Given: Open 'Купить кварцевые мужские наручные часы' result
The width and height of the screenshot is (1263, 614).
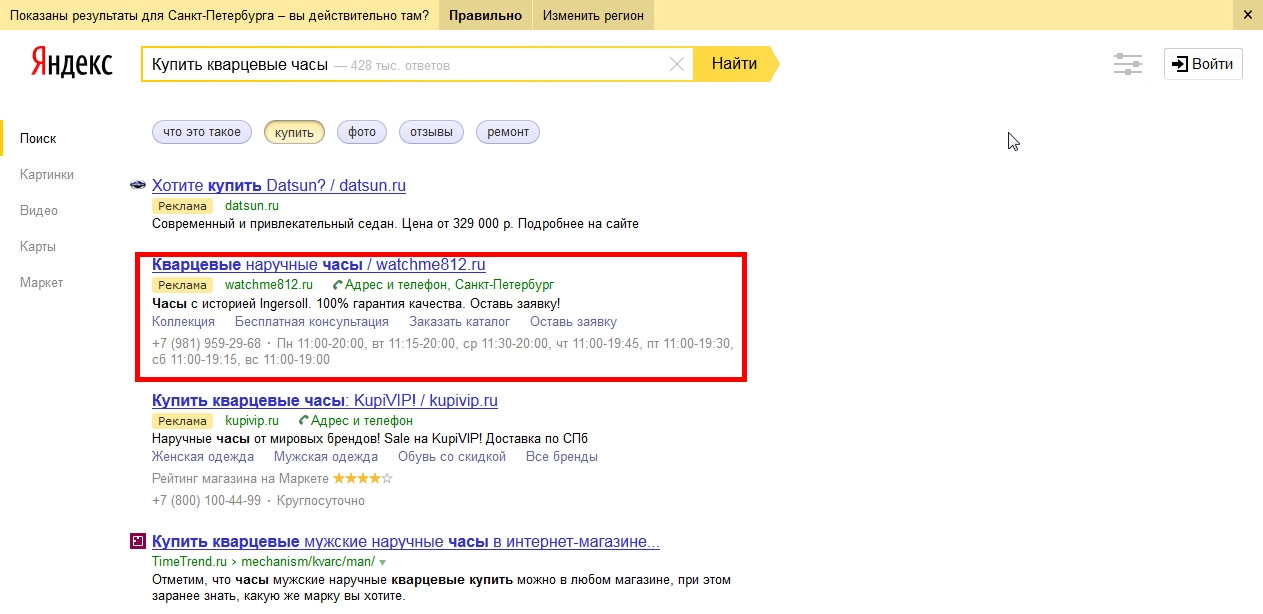Looking at the screenshot, I should click(x=406, y=542).
